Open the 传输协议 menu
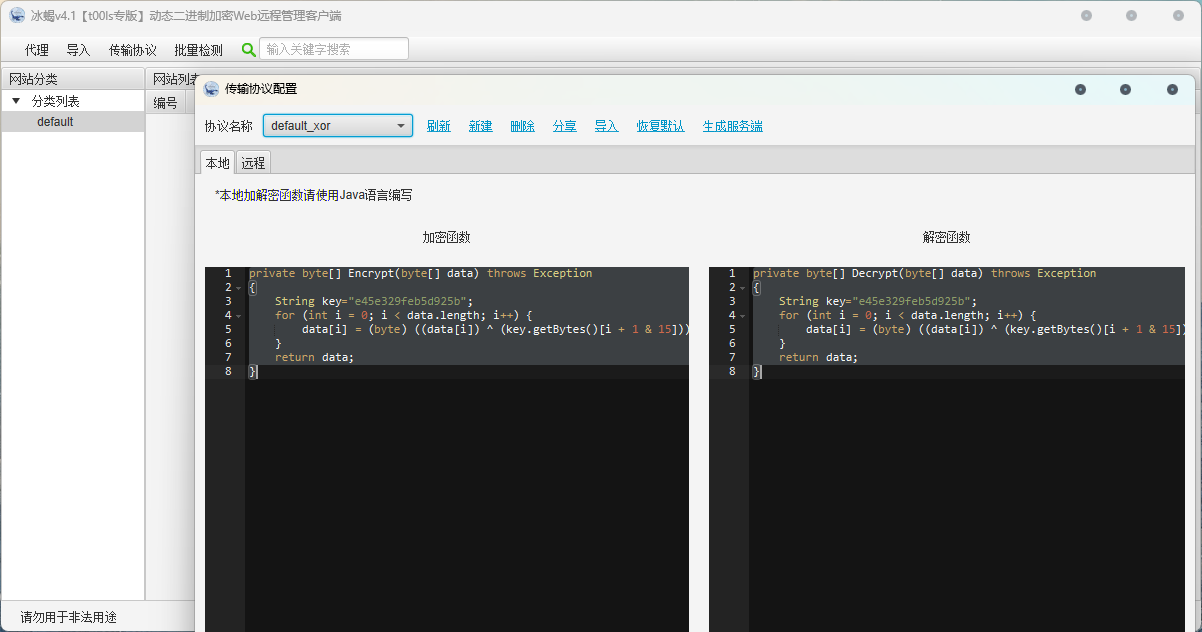1202x632 pixels. pyautogui.click(x=132, y=48)
